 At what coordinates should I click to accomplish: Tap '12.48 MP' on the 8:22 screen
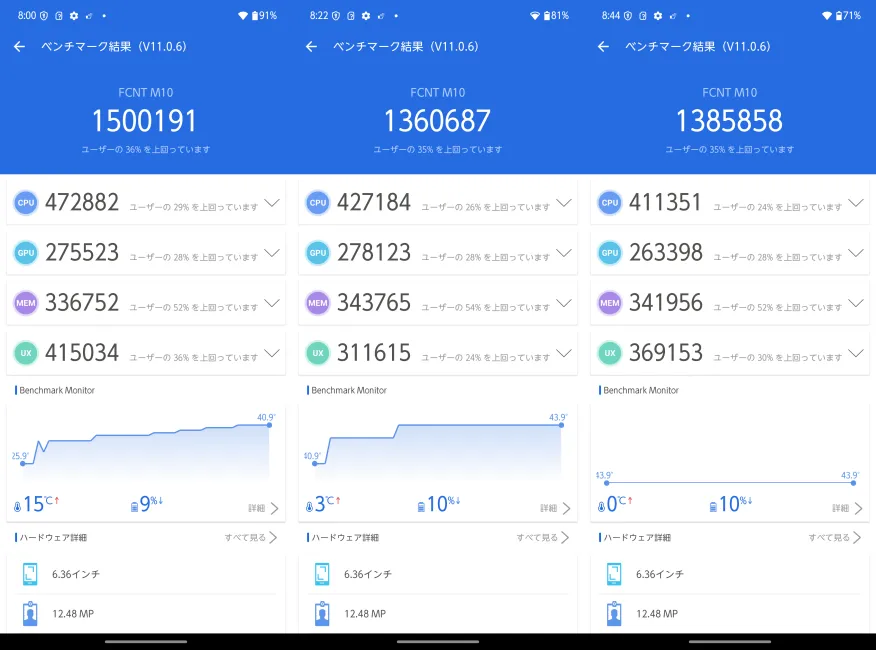365,614
